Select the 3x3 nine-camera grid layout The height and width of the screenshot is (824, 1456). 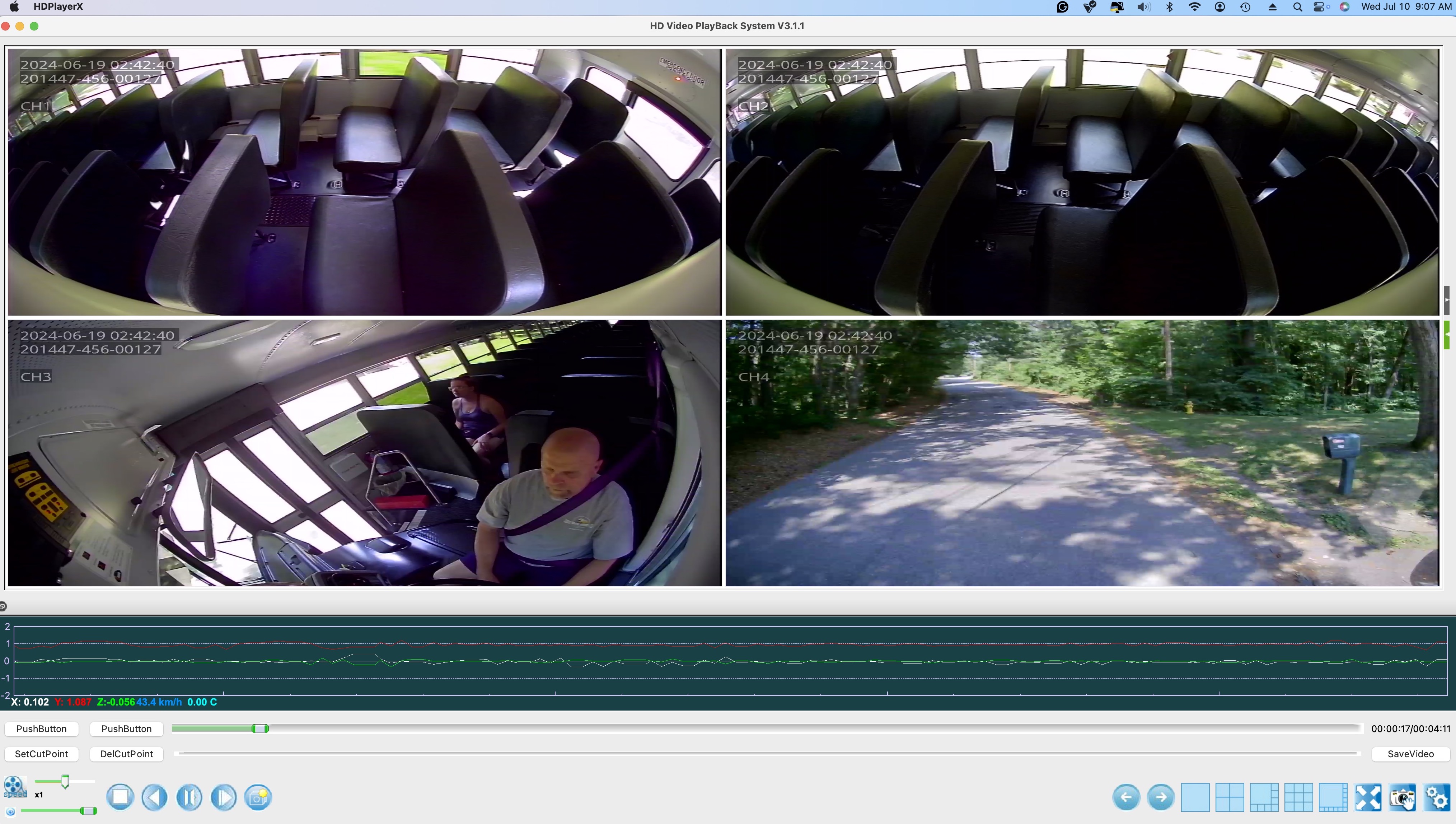tap(1299, 797)
